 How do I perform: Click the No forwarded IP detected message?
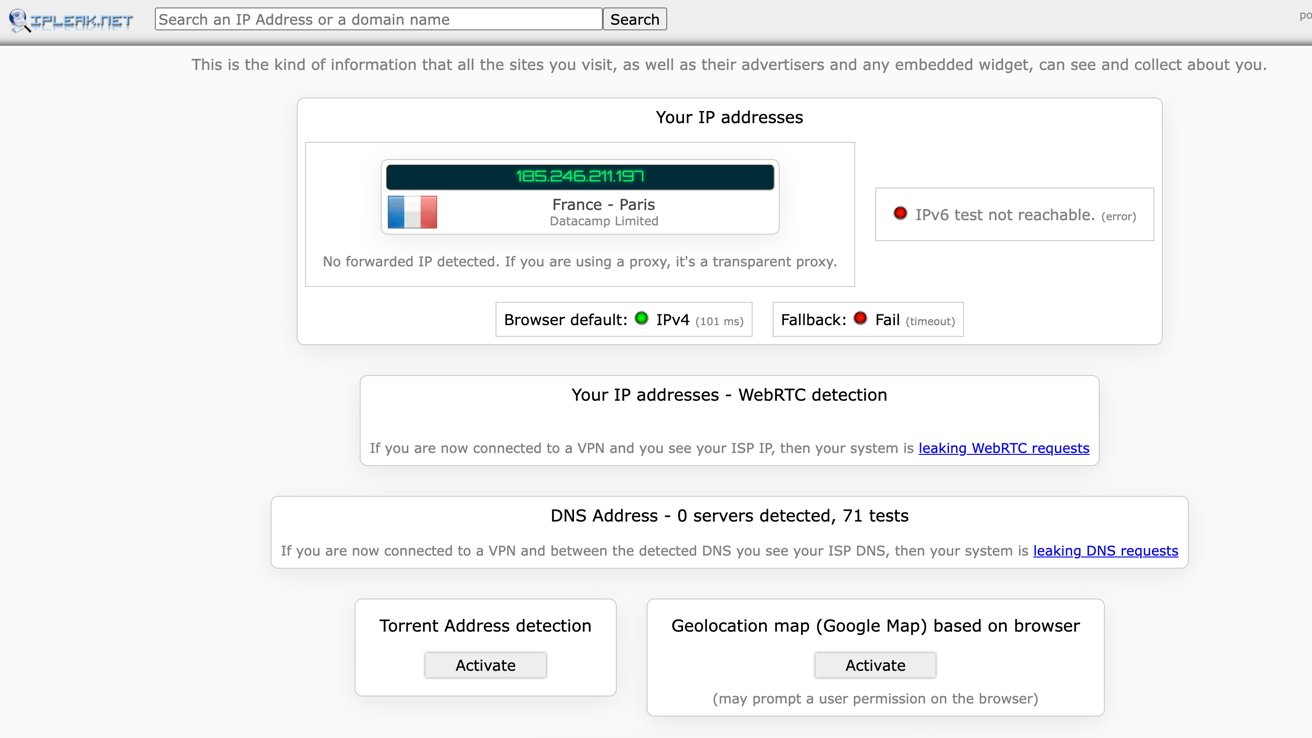pos(580,262)
